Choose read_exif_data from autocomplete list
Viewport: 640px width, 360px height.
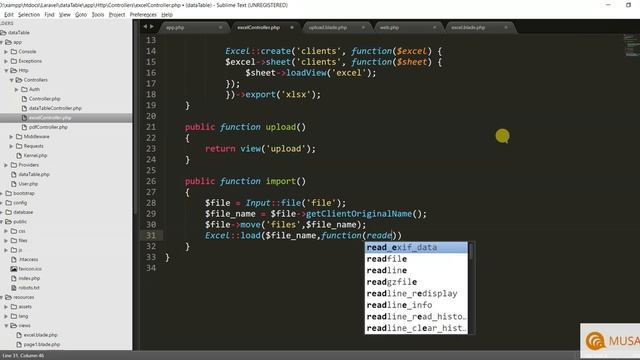(416, 247)
